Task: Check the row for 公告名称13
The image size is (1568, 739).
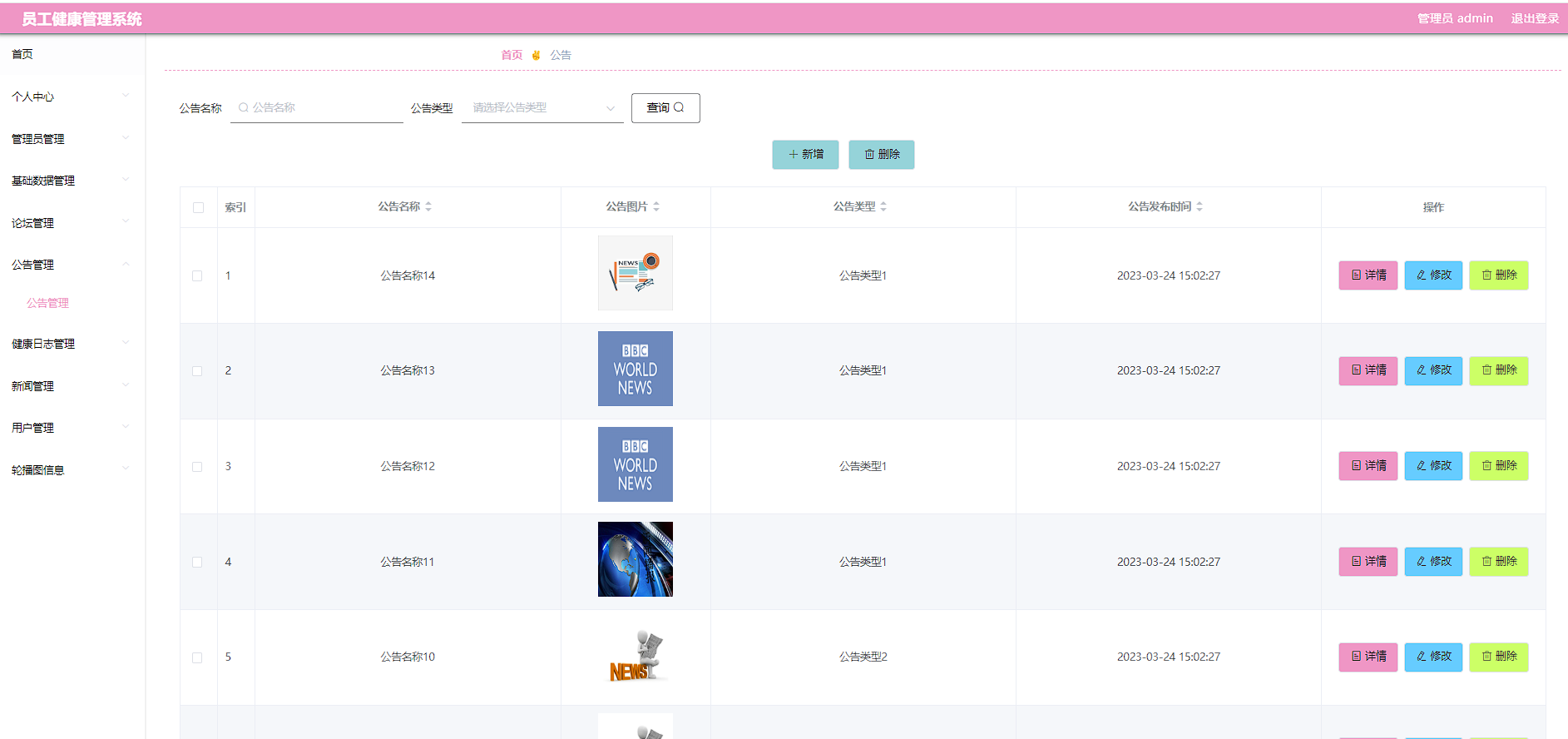Action: 197,371
